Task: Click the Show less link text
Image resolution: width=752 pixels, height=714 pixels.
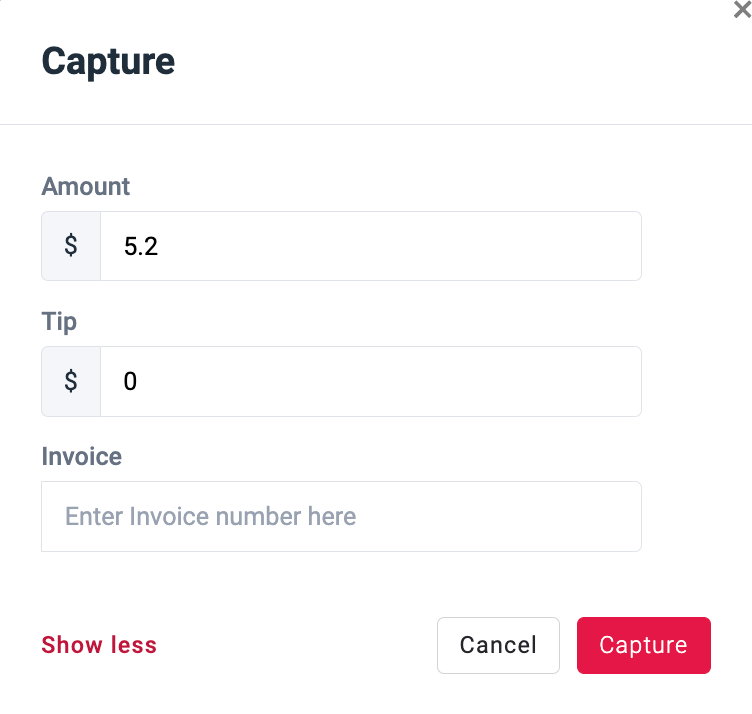Action: pyautogui.click(x=99, y=645)
